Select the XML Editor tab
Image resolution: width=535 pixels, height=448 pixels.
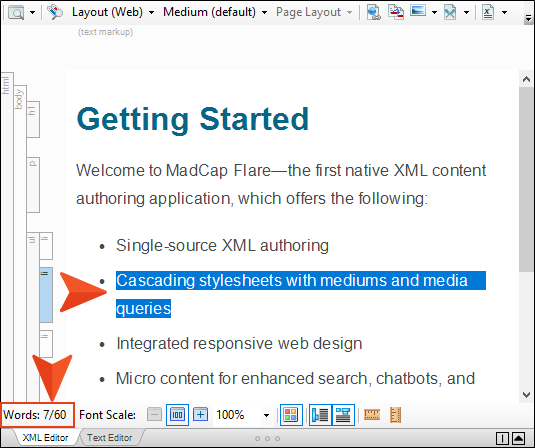coord(45,437)
